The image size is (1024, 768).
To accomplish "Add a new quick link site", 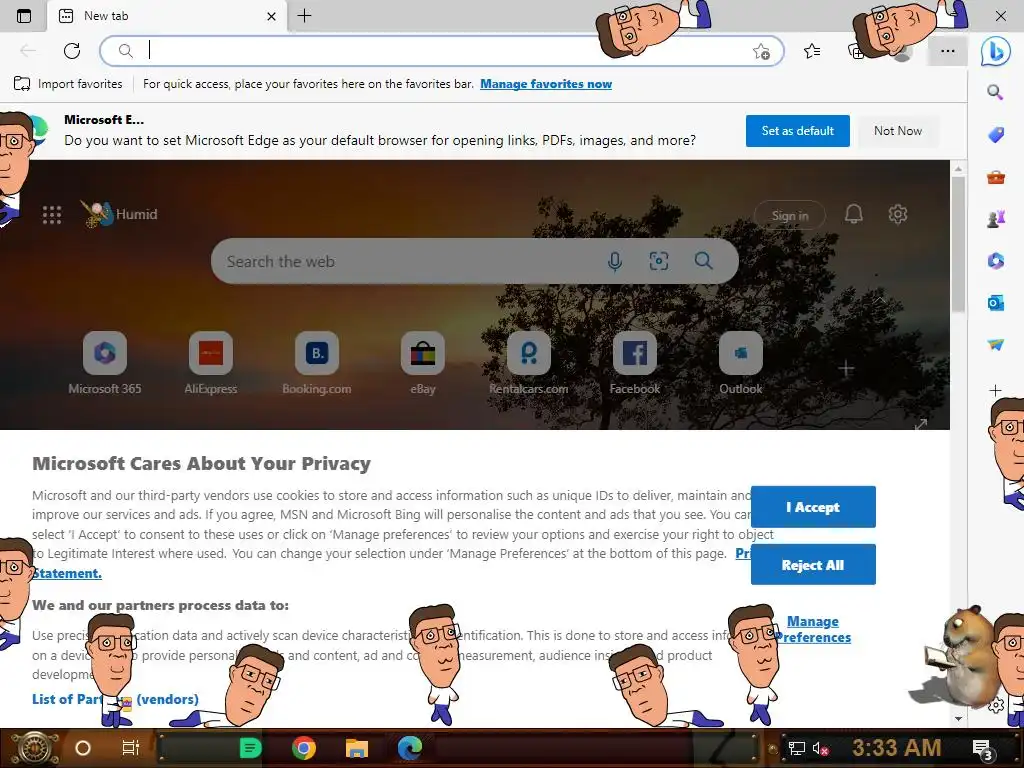I will (x=846, y=368).
